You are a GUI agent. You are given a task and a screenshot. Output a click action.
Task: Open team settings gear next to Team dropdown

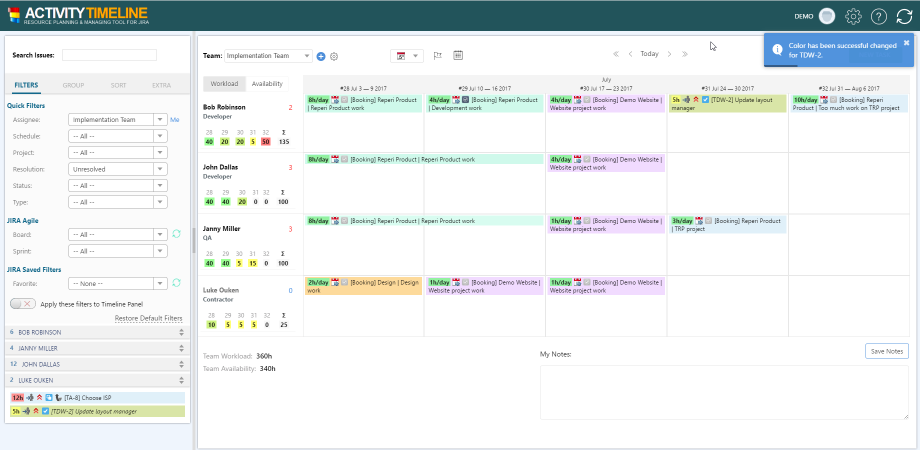(334, 56)
